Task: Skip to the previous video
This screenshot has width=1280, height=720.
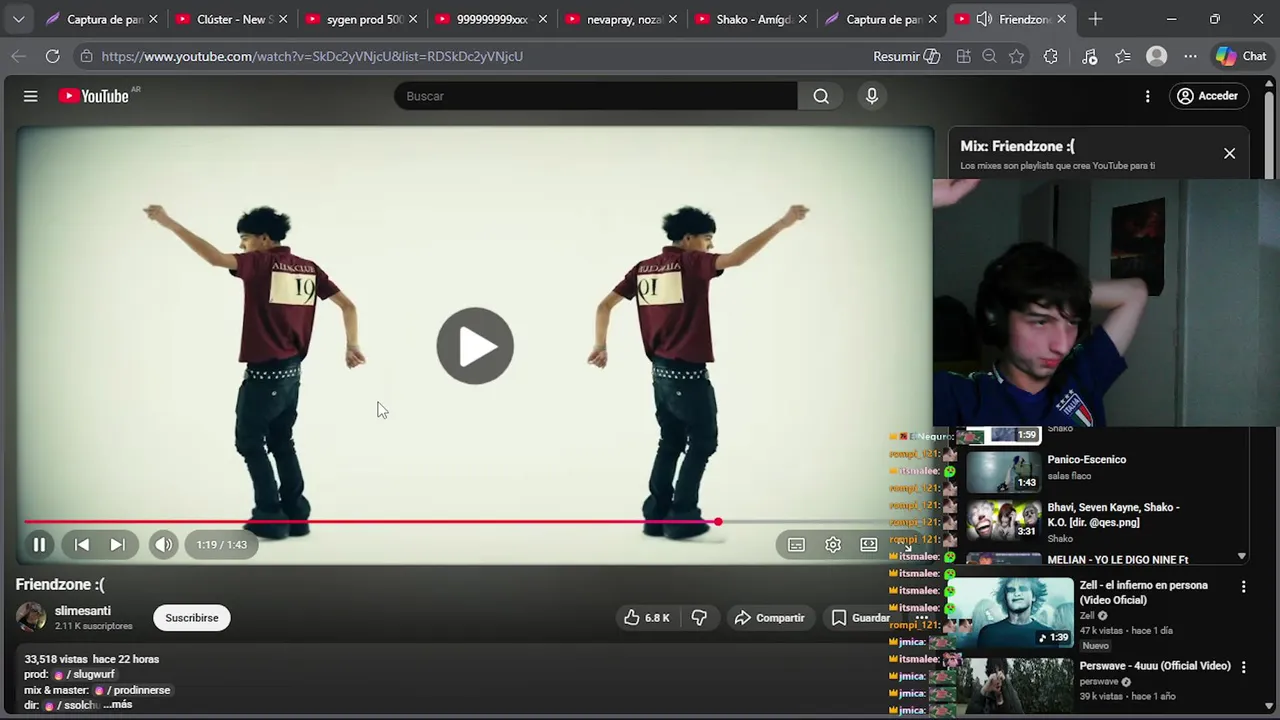Action: tap(82, 545)
